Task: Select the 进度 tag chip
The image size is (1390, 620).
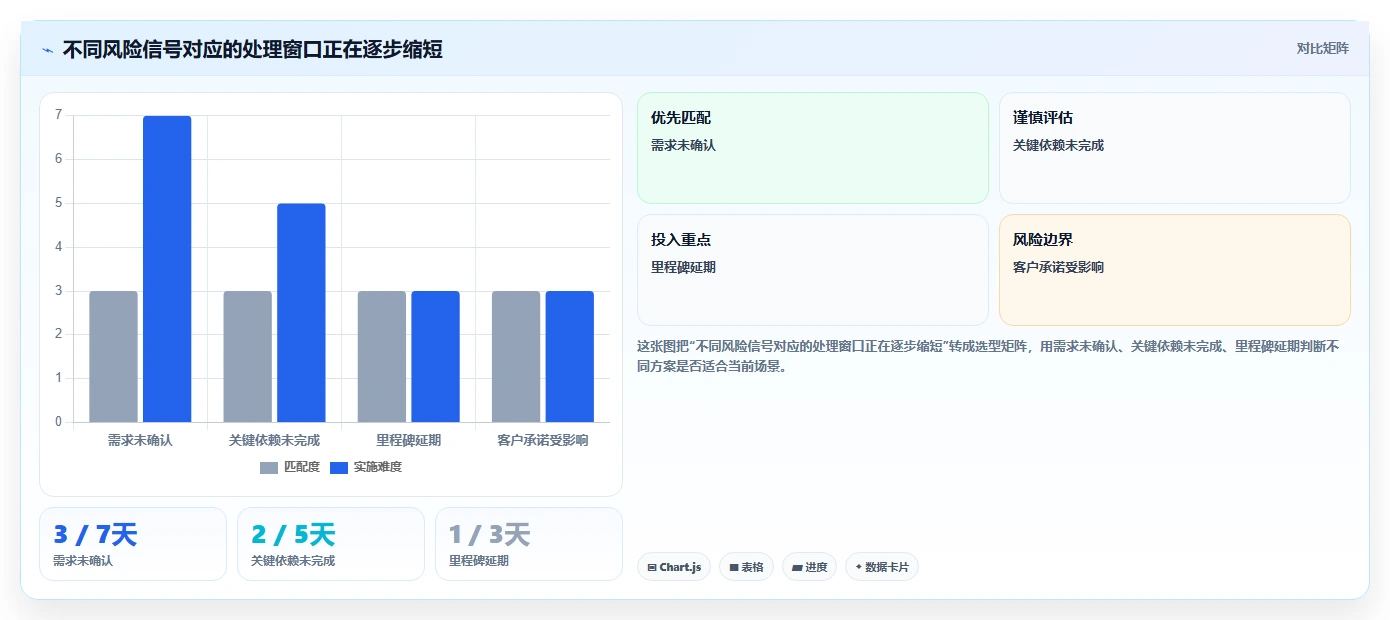Action: (809, 567)
